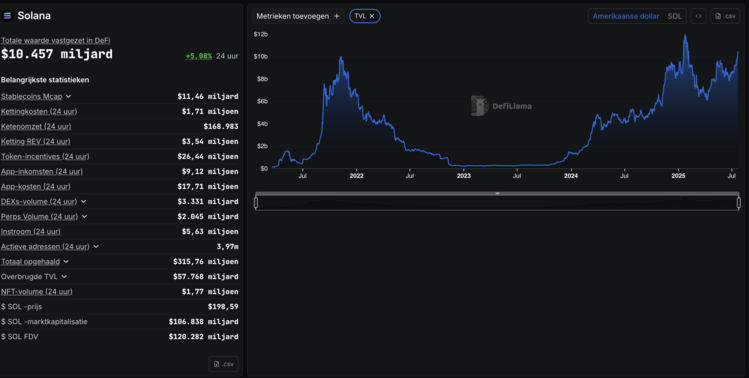Screen dimensions: 749x378
Task: Switch chart currency to SOL
Action: pyautogui.click(x=674, y=16)
